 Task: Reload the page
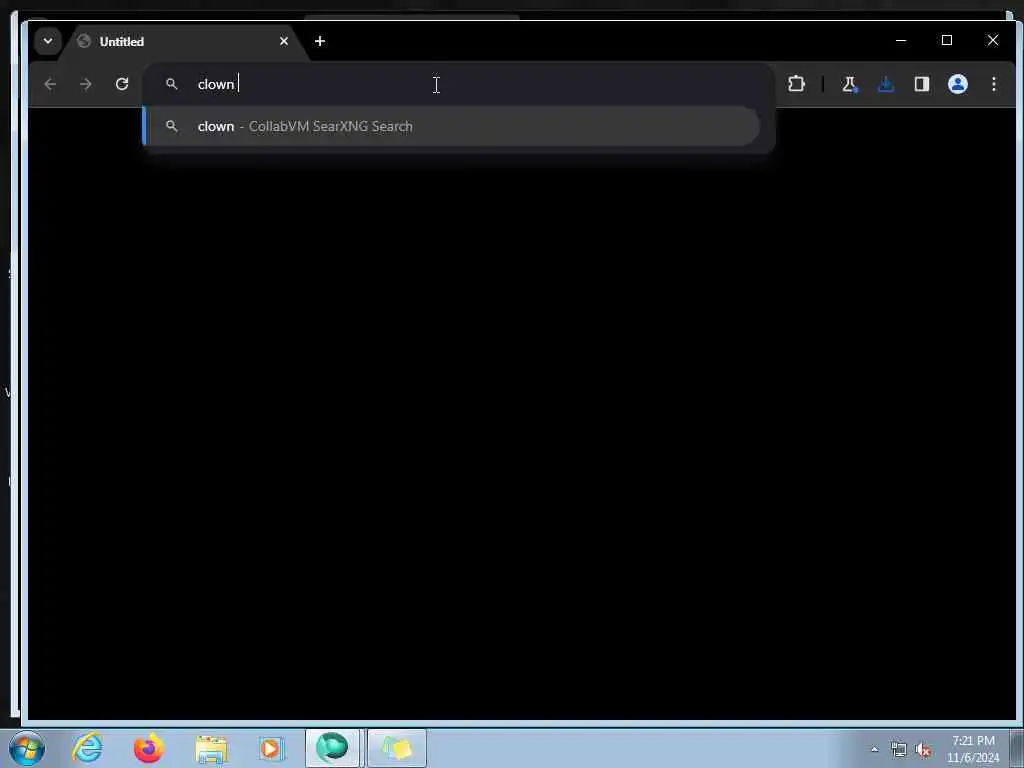121,84
